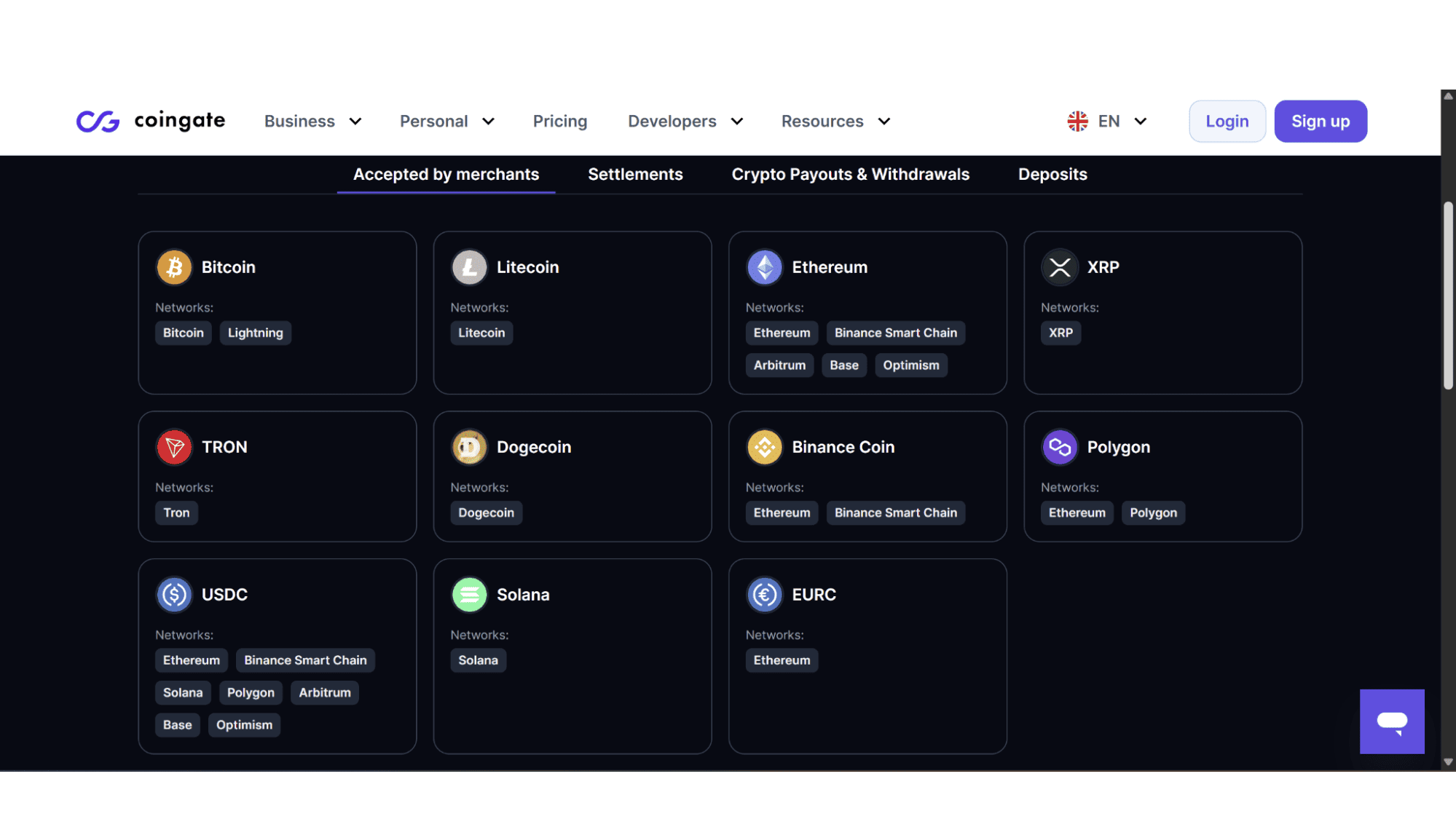
Task: Click Optimism tag in the USDC card
Action: (x=244, y=725)
